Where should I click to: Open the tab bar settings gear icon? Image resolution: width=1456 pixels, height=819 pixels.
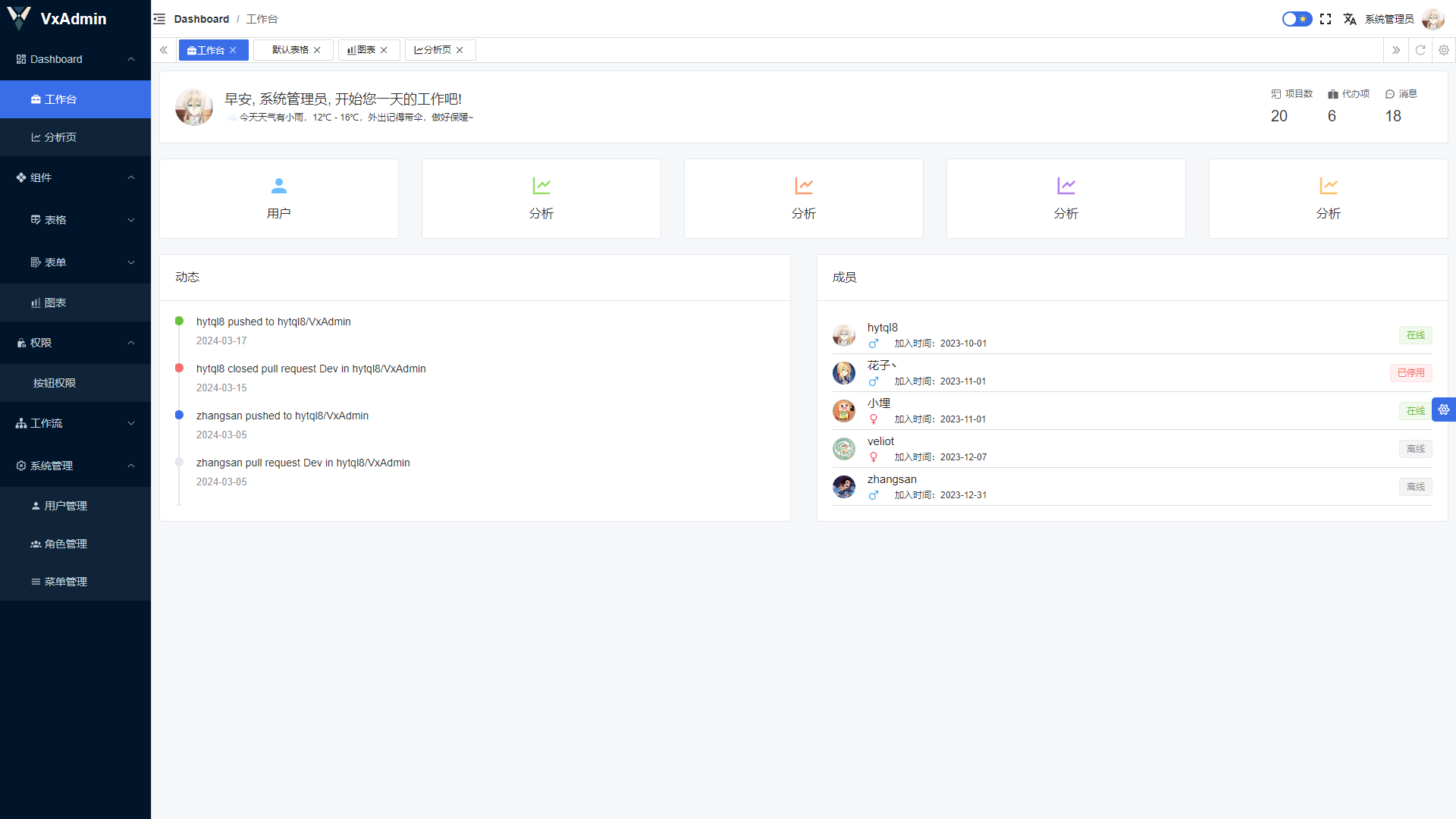1444,50
